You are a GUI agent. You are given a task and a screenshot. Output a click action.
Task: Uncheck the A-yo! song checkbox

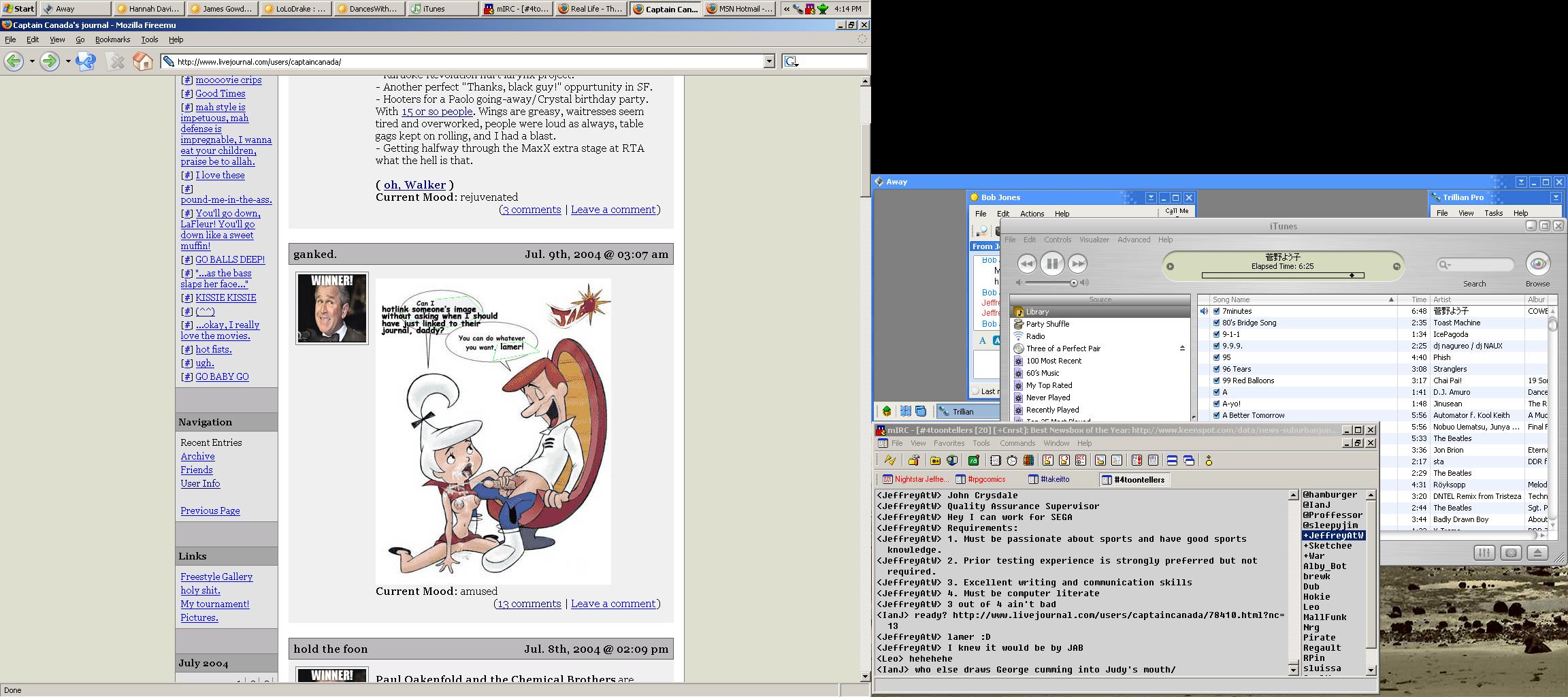pyautogui.click(x=1216, y=404)
